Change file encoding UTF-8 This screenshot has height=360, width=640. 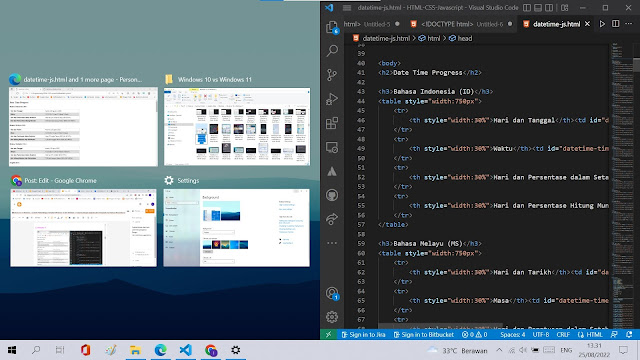point(541,334)
